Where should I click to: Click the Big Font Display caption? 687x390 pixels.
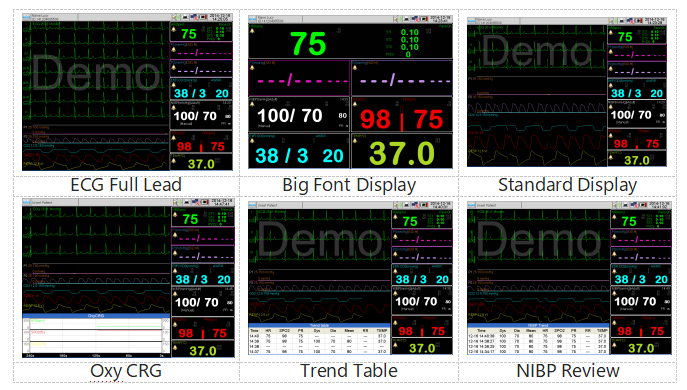point(349,185)
